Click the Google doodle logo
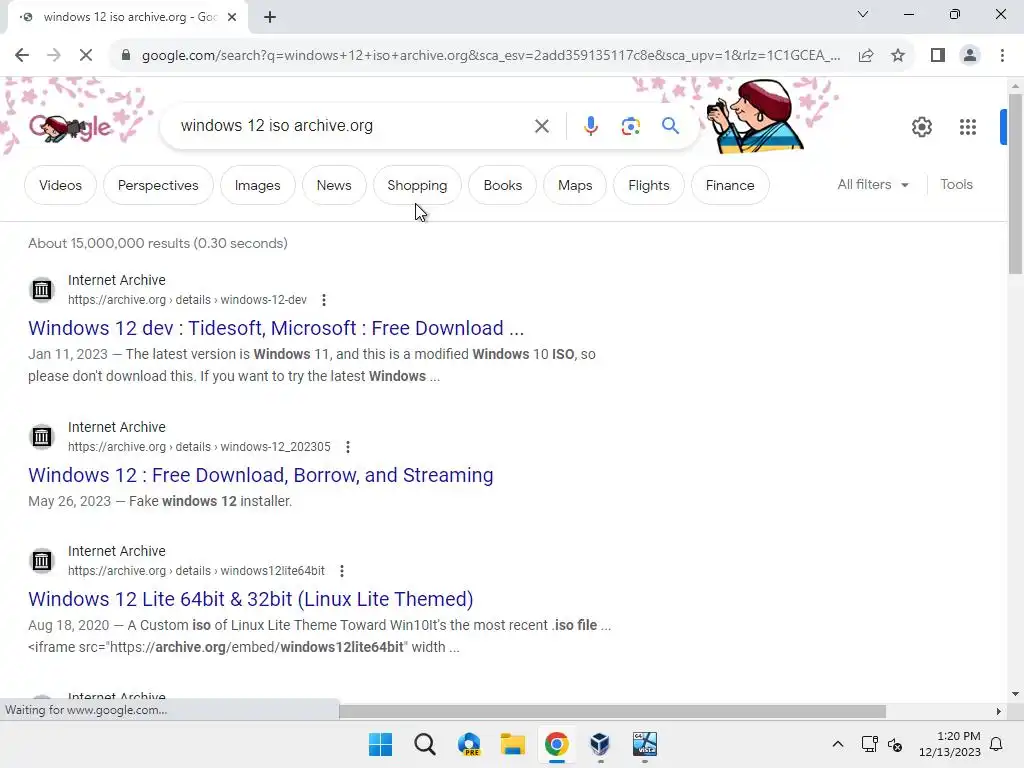Viewport: 1024px width, 768px height. [x=71, y=127]
